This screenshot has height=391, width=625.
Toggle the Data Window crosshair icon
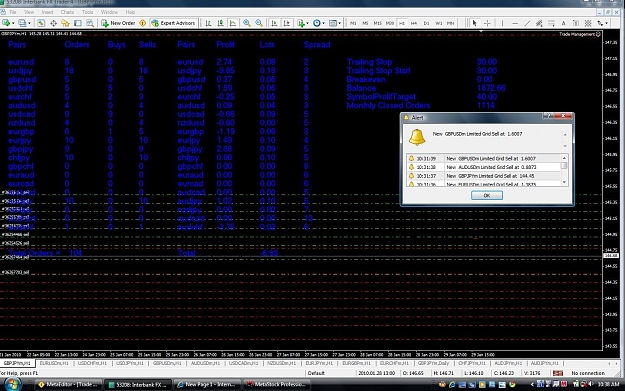click(x=53, y=23)
